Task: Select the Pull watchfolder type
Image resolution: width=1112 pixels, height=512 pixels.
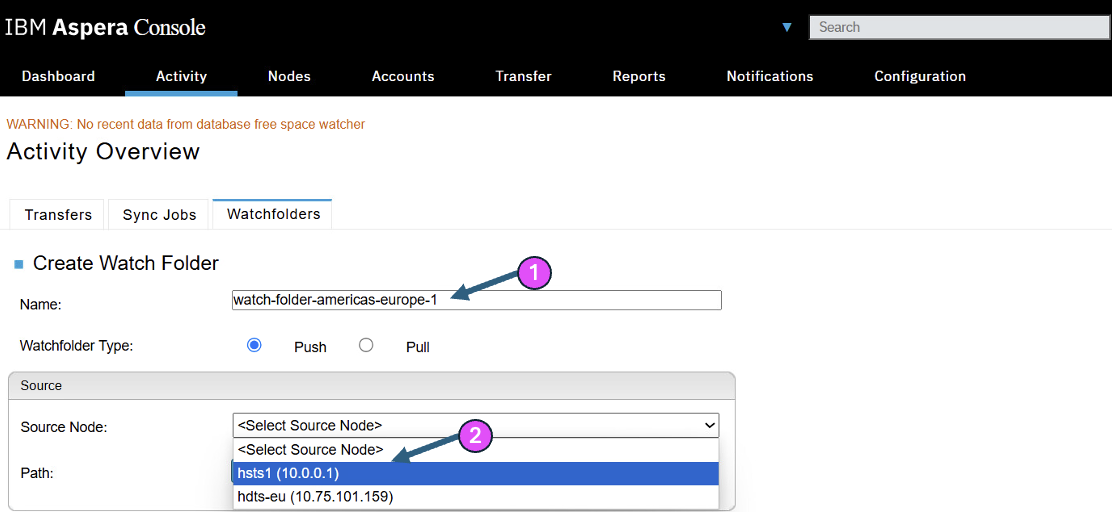Action: pyautogui.click(x=366, y=345)
